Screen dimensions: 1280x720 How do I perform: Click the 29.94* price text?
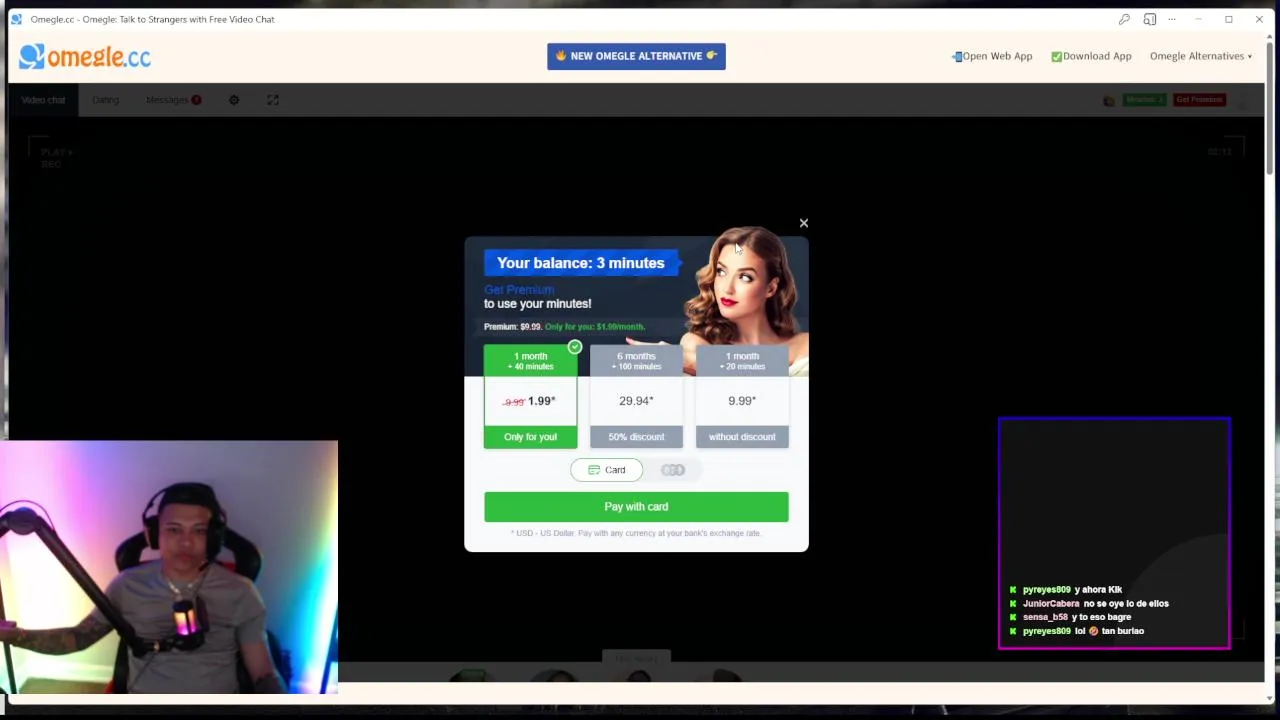pos(636,401)
